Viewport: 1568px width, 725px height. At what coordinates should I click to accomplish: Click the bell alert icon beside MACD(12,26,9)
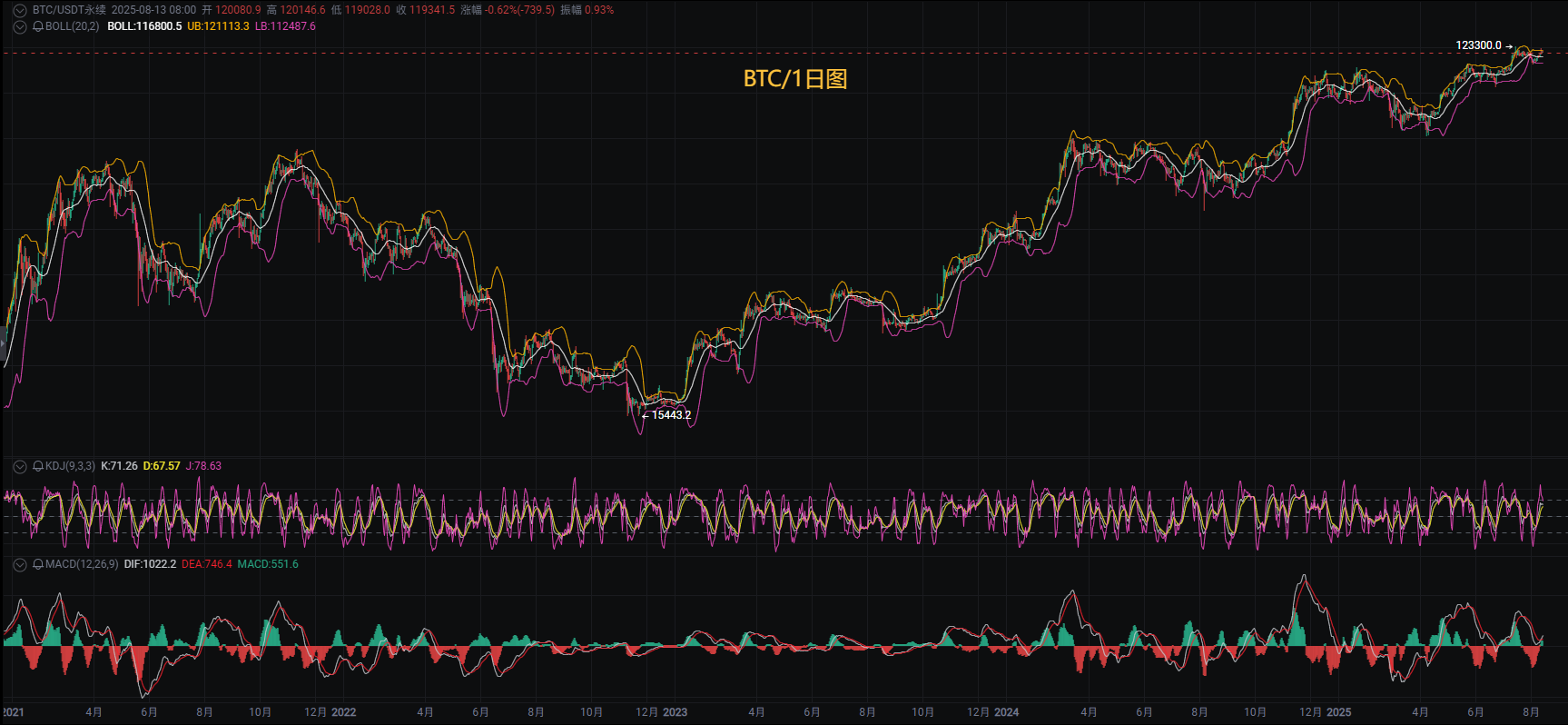[38, 564]
